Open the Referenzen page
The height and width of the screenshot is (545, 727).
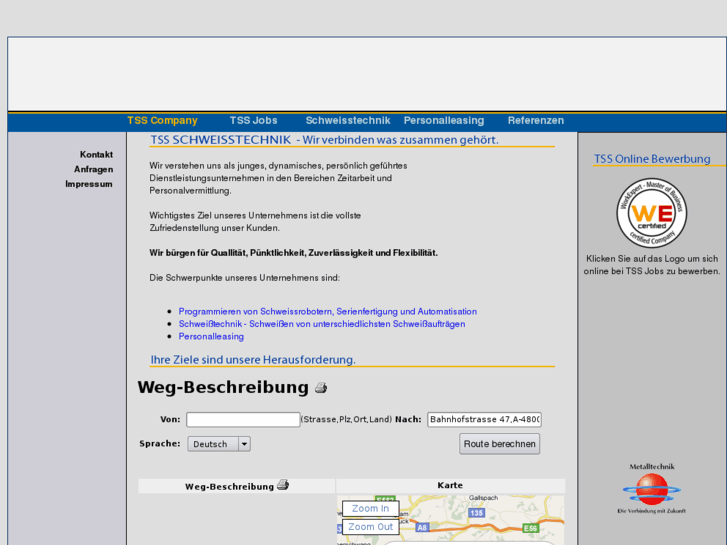535,121
